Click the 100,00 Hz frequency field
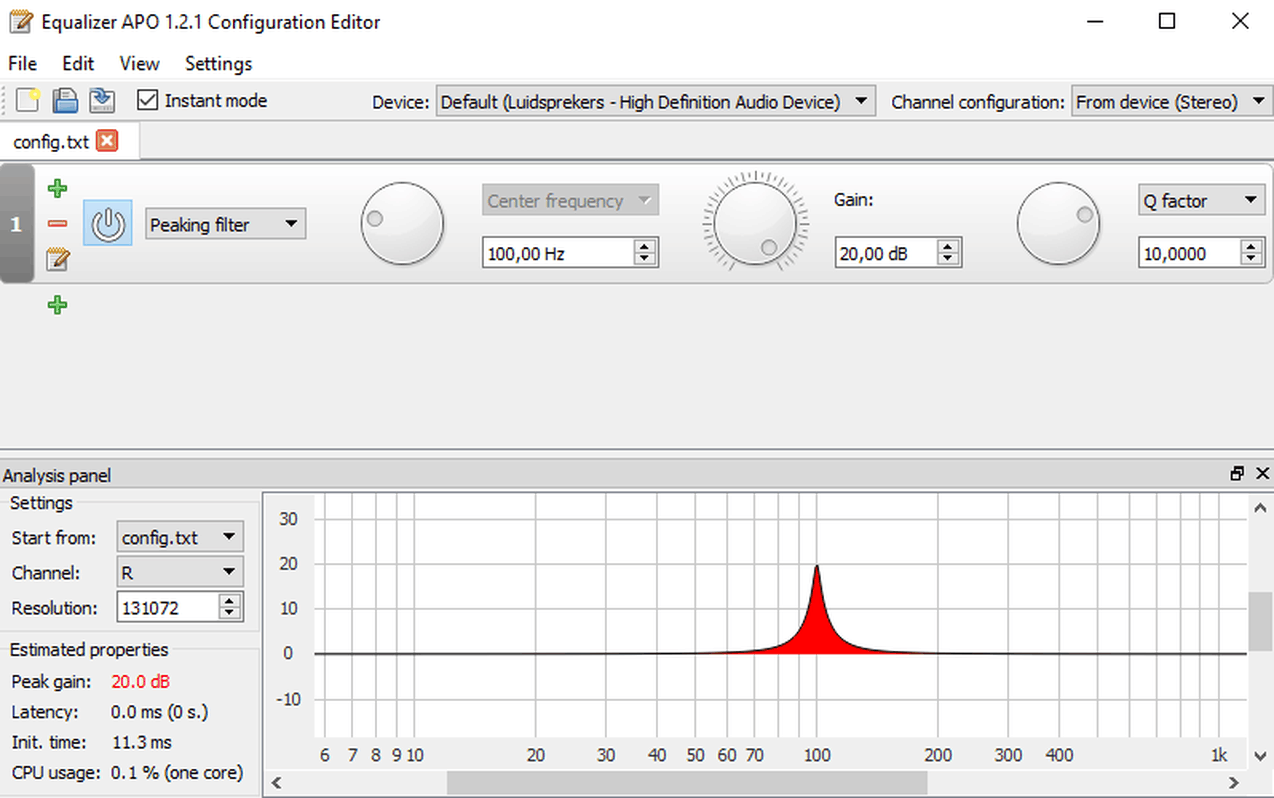 coord(558,253)
